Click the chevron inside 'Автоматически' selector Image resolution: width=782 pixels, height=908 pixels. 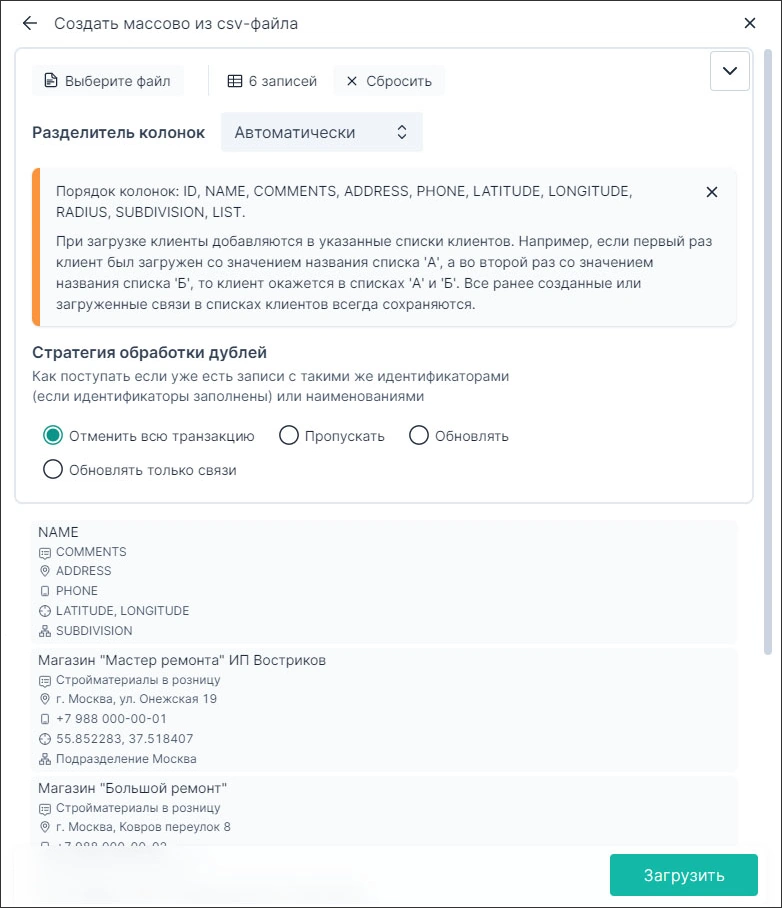click(401, 131)
